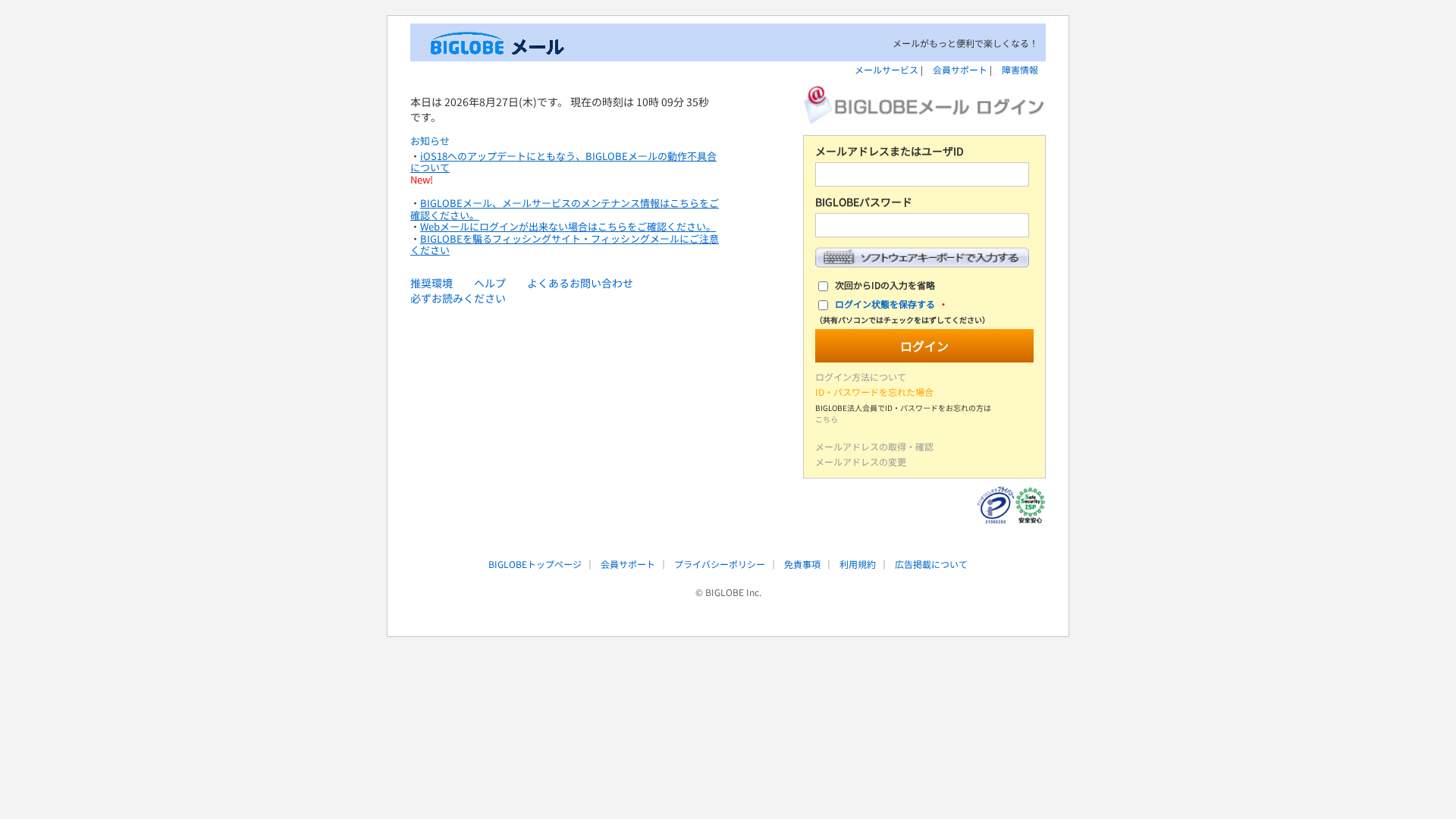Open ヘルプ link

[490, 283]
